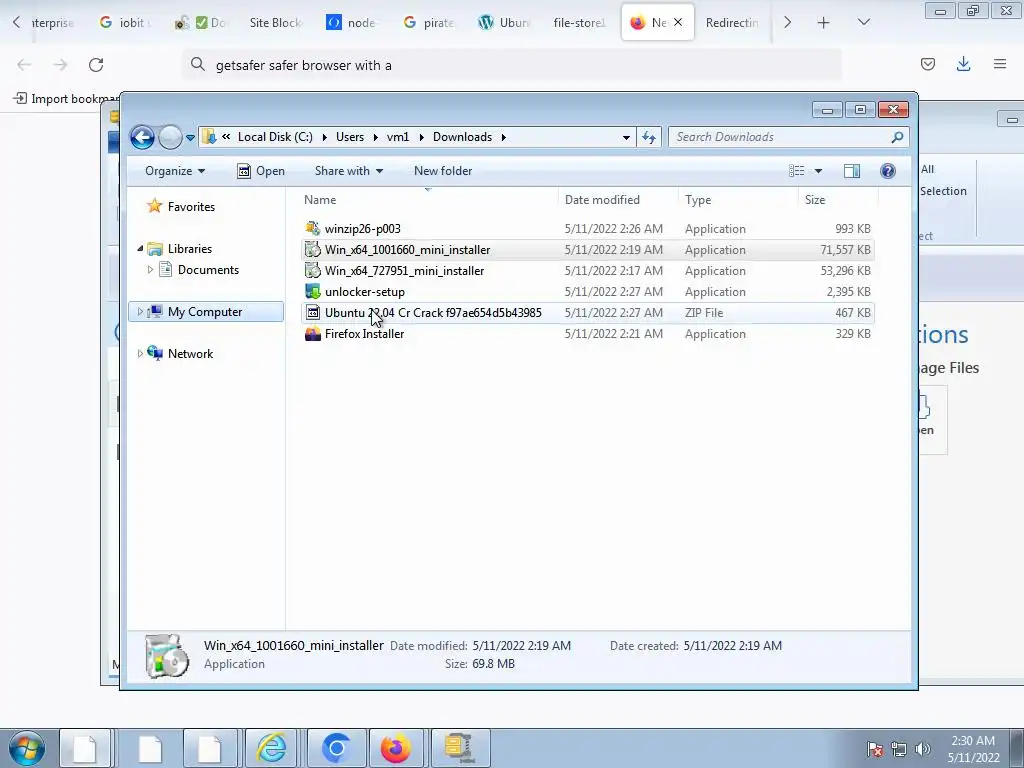Click the magnifier icon in Search Downloads
The width and height of the screenshot is (1024, 768).
tap(897, 137)
